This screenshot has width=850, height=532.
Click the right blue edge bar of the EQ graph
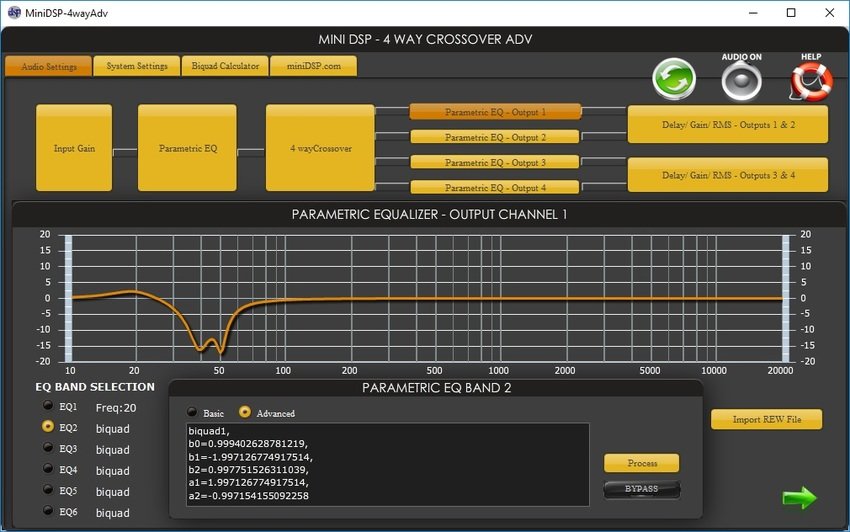tap(785, 298)
